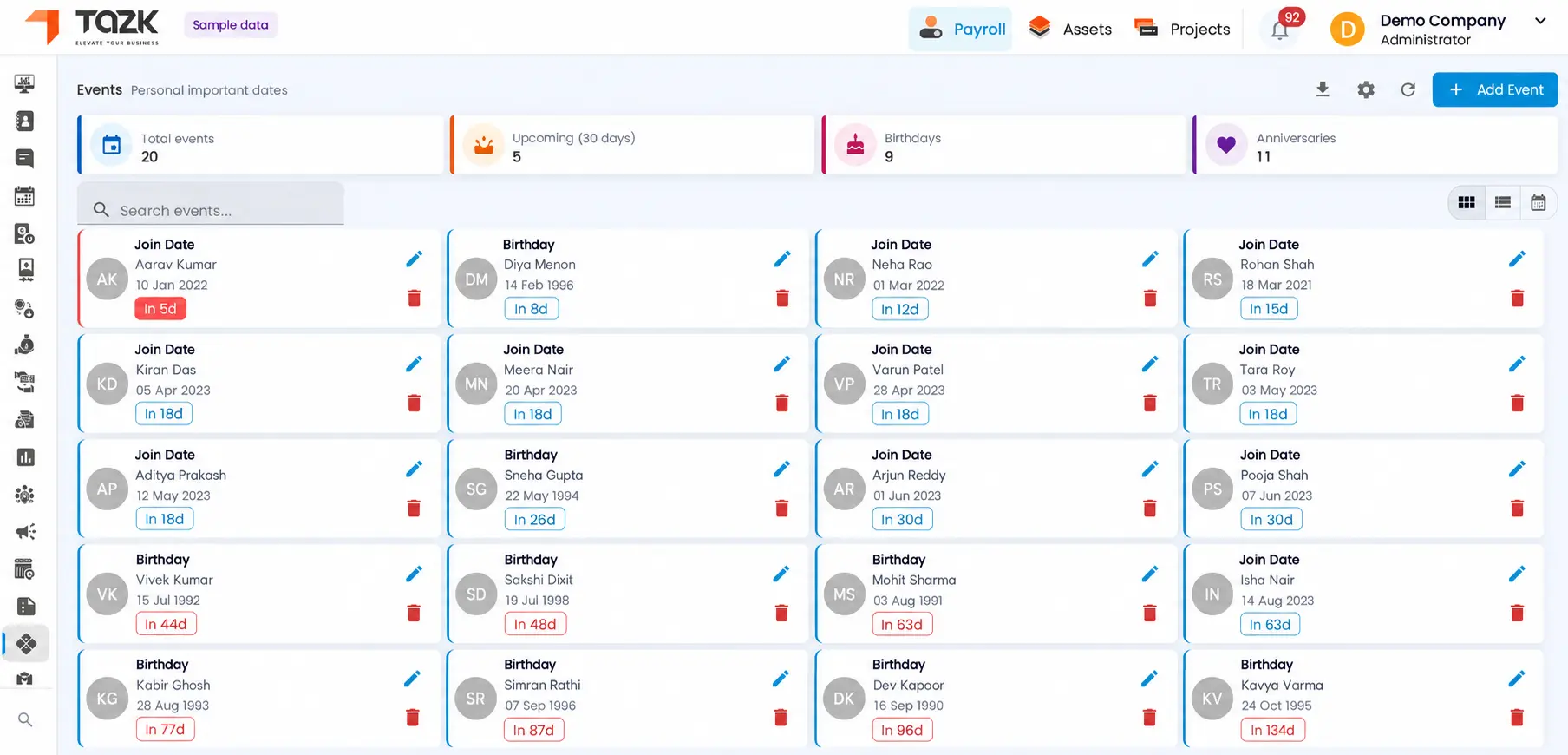The height and width of the screenshot is (755, 1568).
Task: Edit Aarav Kumar's join date event
Action: coord(415,259)
